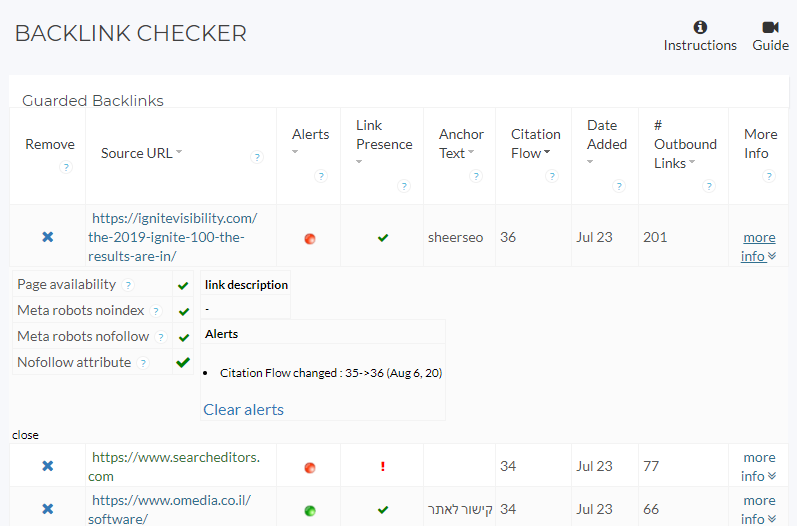Select outbound links value 201
Image resolution: width=797 pixels, height=526 pixels.
point(655,237)
